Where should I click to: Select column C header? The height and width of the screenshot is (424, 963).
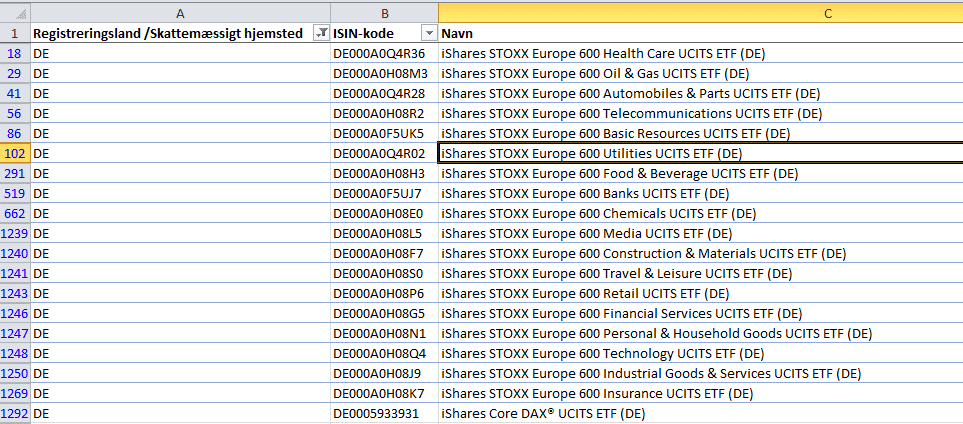pyautogui.click(x=700, y=12)
